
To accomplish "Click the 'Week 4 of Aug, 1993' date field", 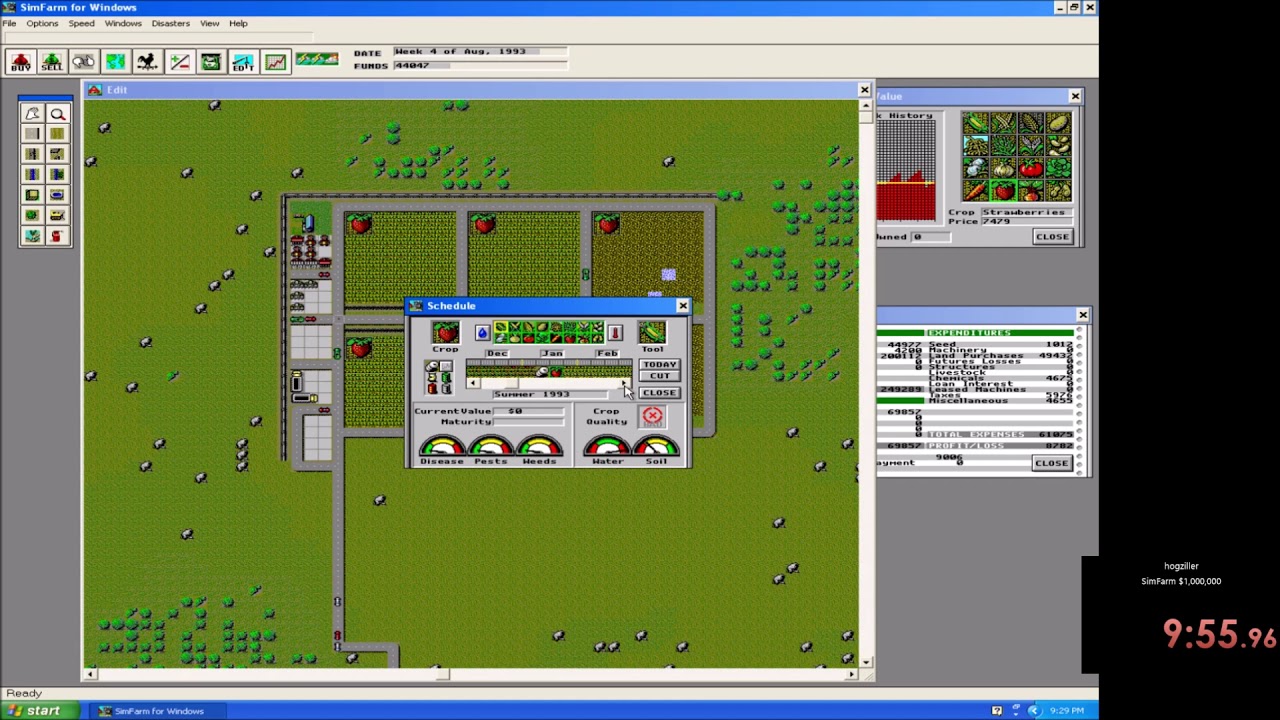I will point(480,51).
